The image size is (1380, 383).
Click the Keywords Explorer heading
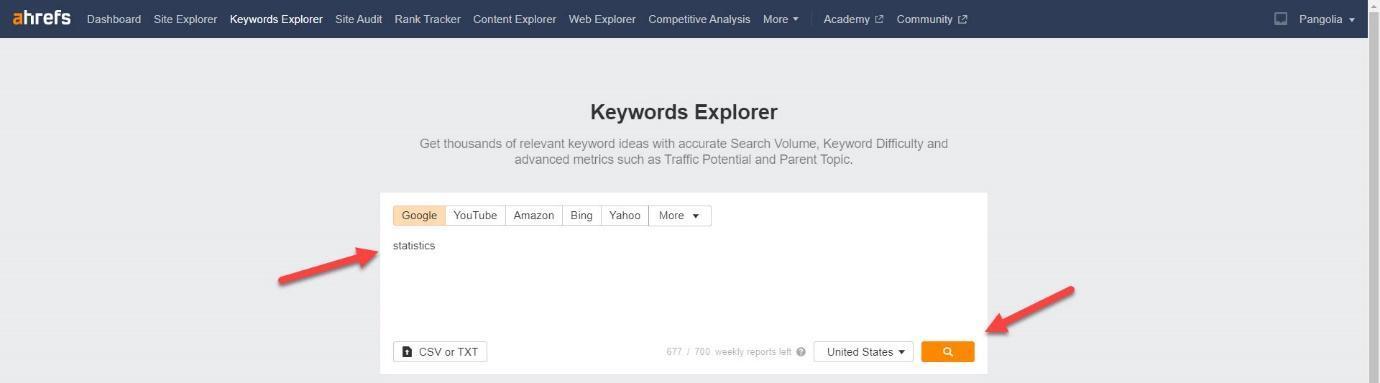coord(684,112)
